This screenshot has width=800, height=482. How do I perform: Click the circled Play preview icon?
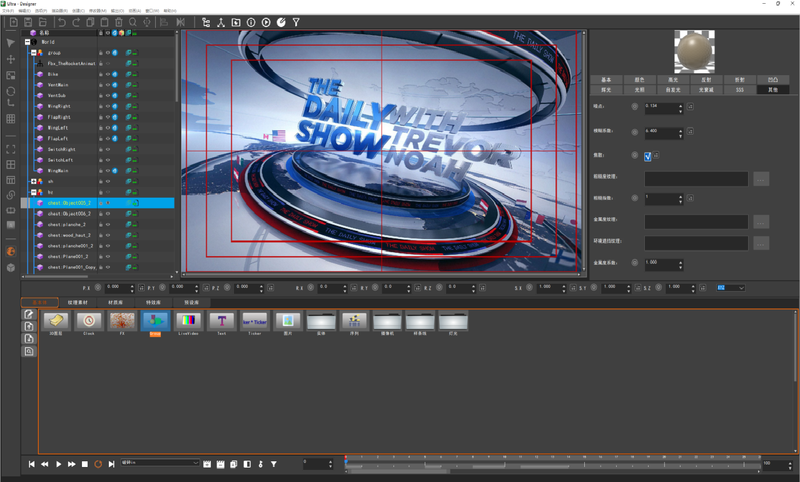click(x=266, y=22)
